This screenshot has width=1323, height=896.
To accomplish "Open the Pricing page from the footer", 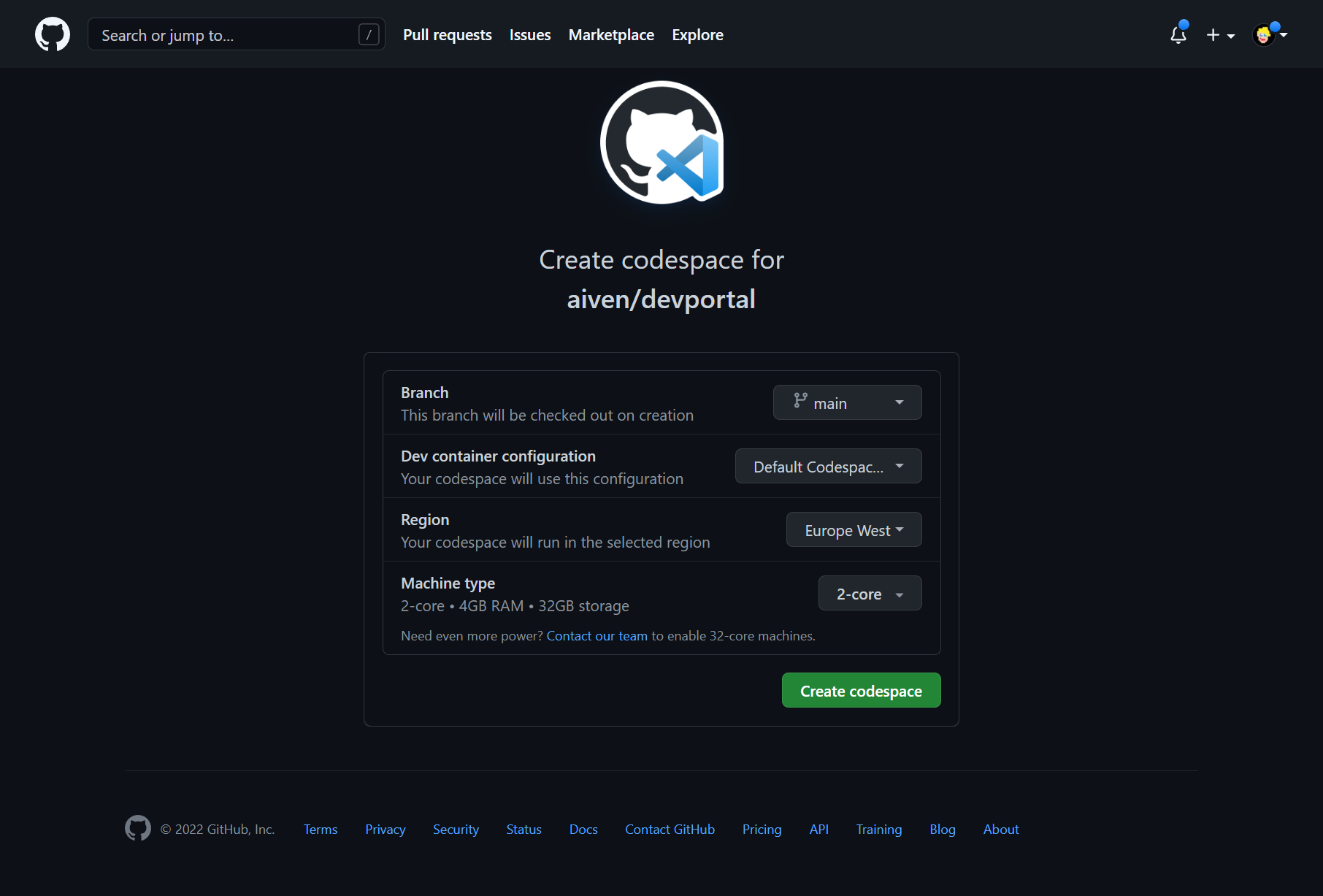I will click(762, 829).
